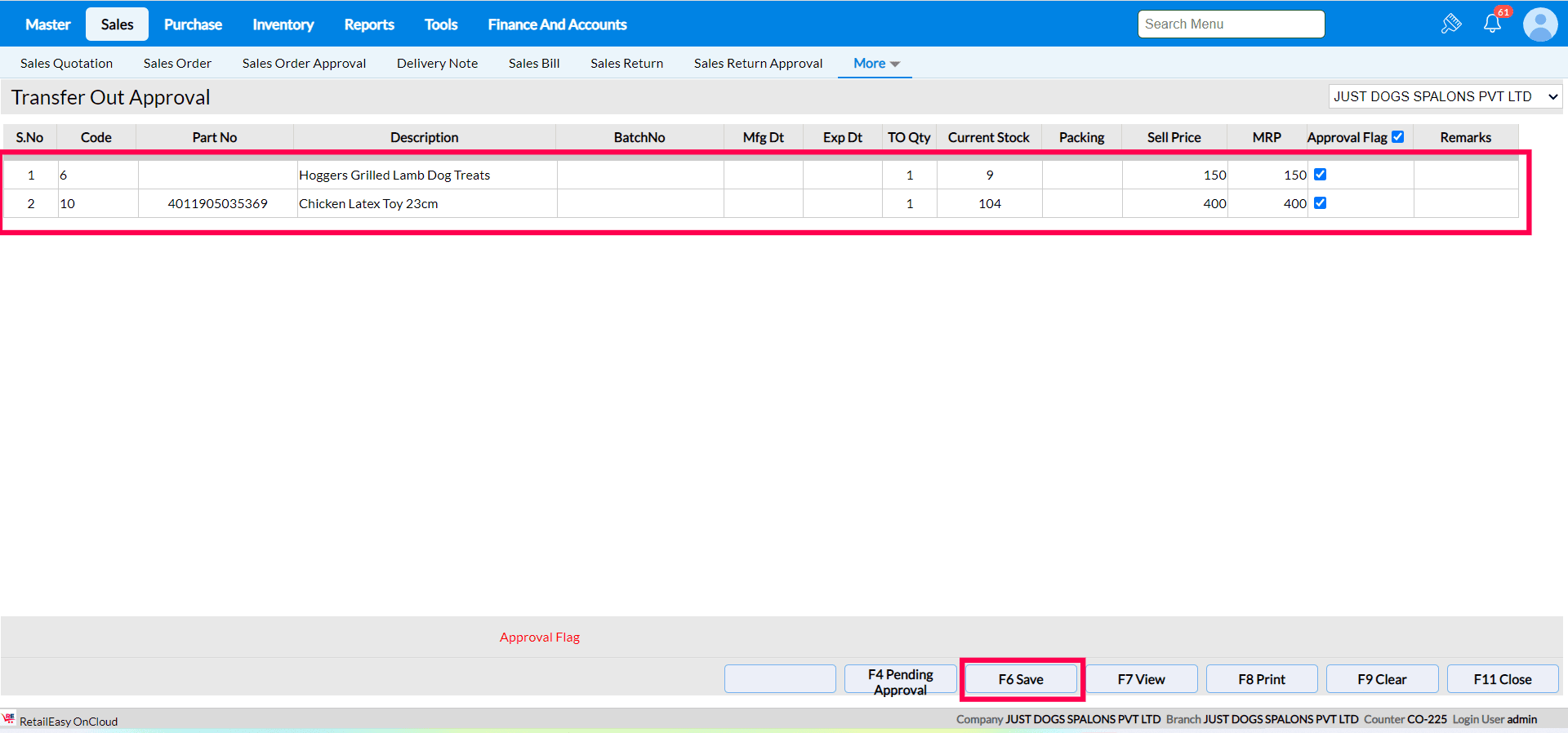Click the F8 Print button
The width and height of the screenshot is (1568, 733).
pyautogui.click(x=1261, y=679)
